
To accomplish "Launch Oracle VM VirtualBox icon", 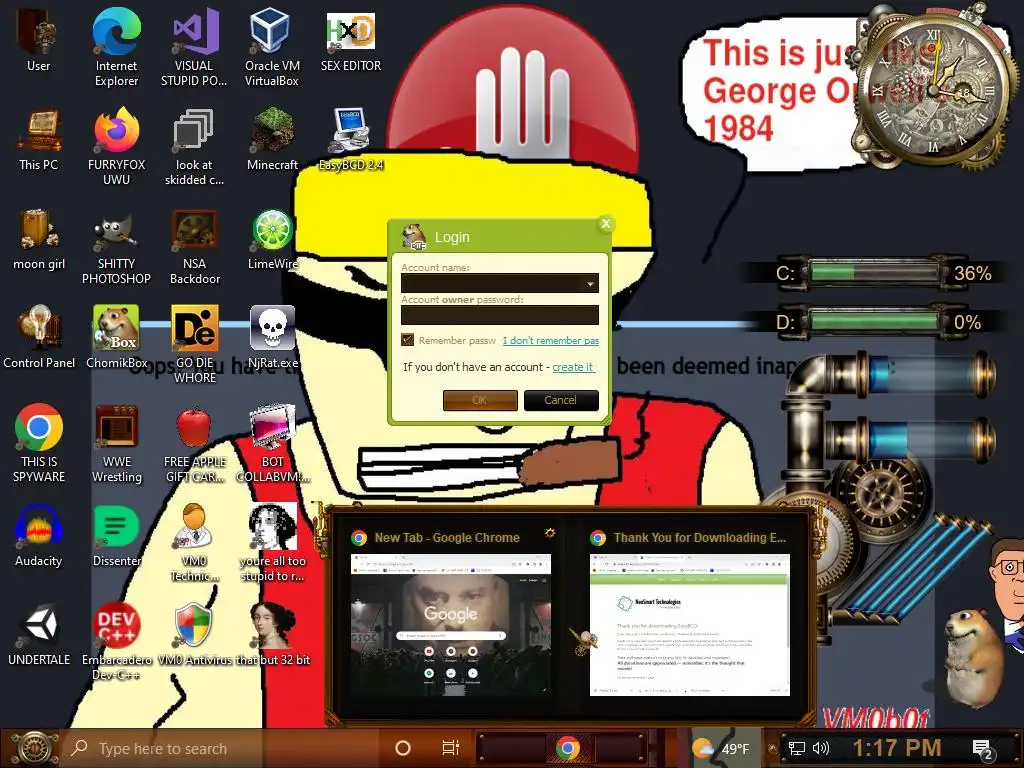I will tap(272, 47).
